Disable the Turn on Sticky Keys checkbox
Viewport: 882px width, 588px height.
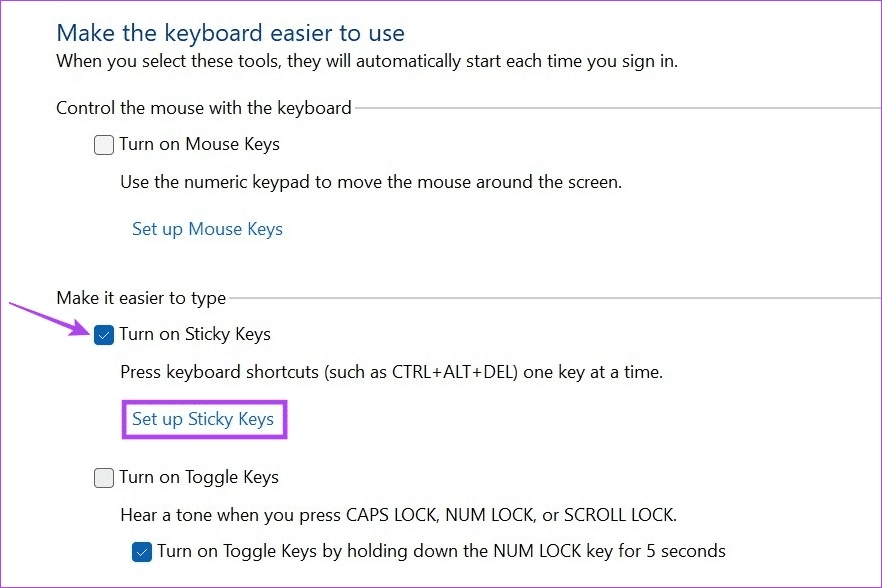104,335
